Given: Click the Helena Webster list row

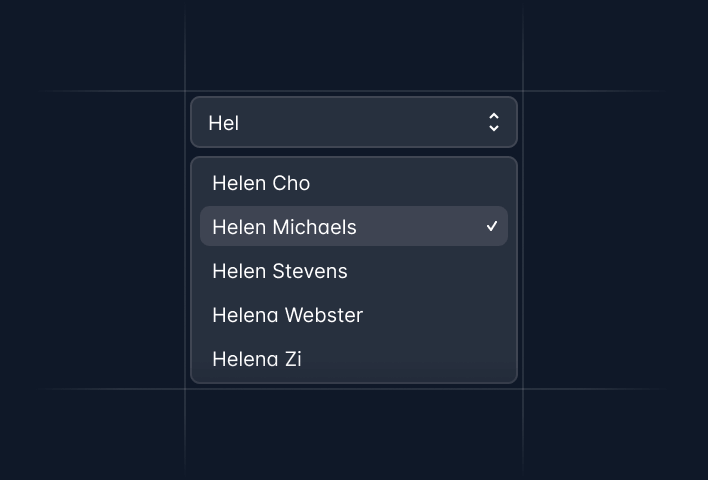Looking at the screenshot, I should [353, 315].
